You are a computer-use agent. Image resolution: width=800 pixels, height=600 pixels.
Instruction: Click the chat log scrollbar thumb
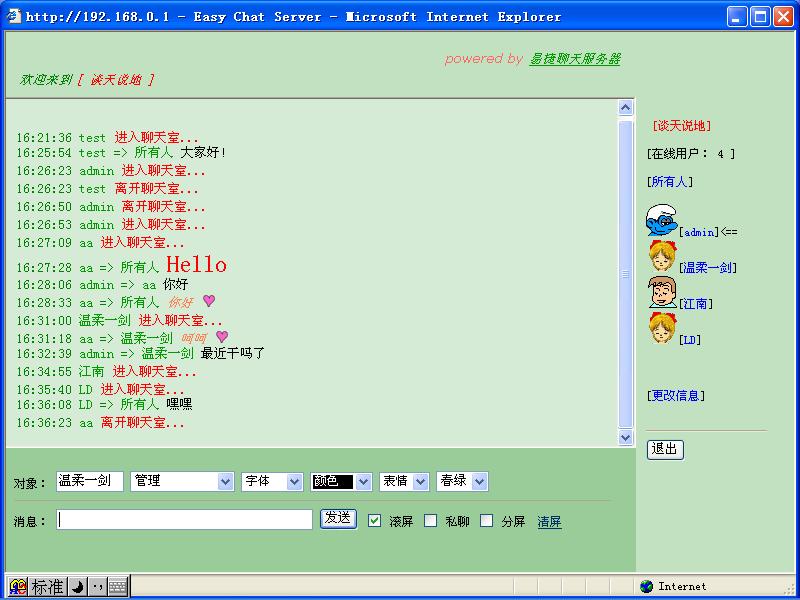tap(626, 274)
